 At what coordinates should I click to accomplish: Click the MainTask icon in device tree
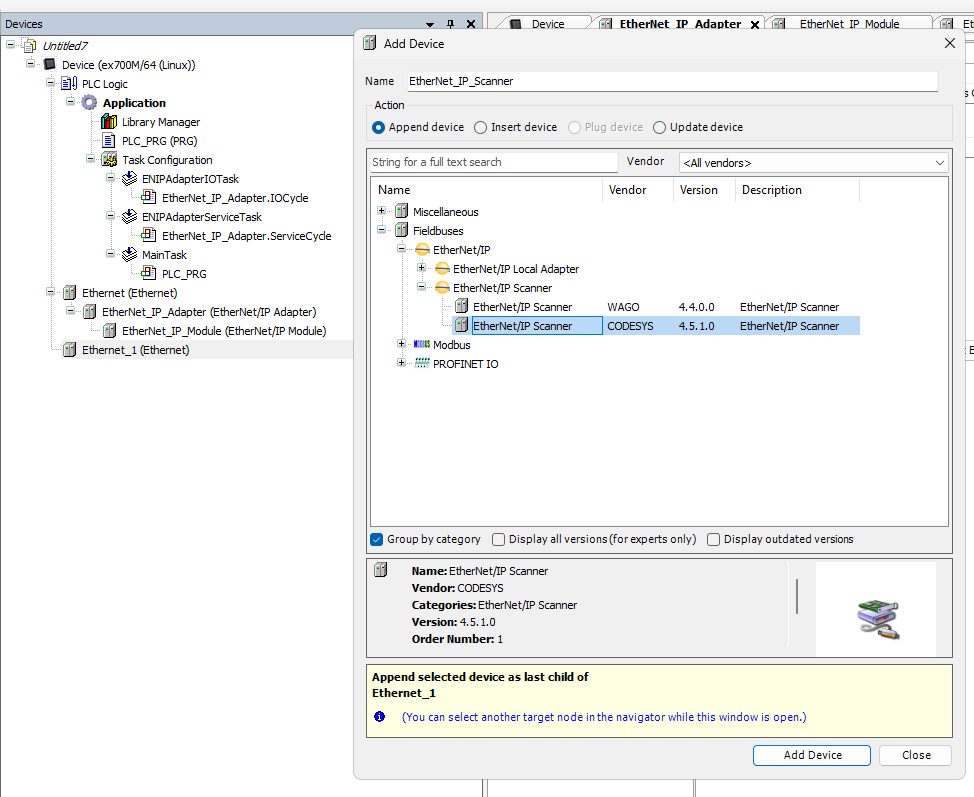pos(129,255)
